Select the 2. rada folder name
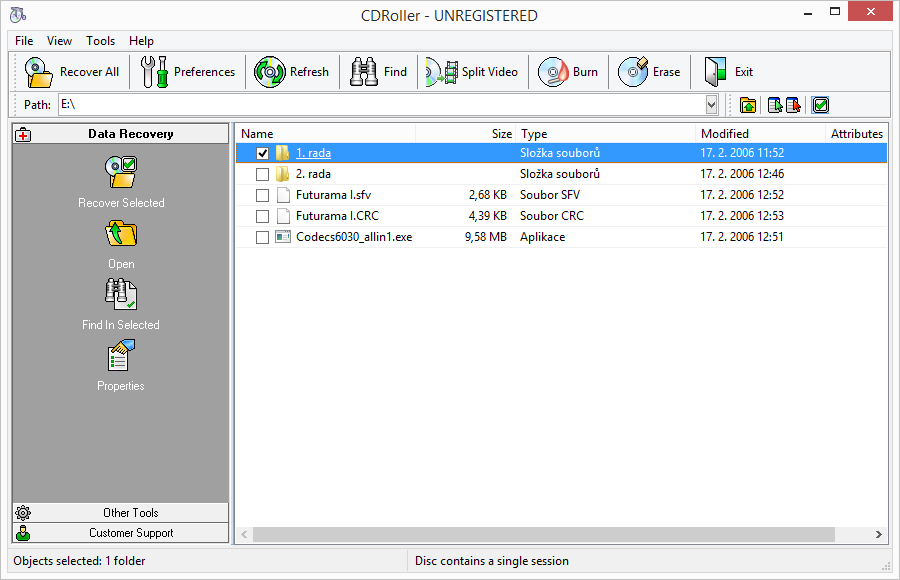 [x=313, y=174]
